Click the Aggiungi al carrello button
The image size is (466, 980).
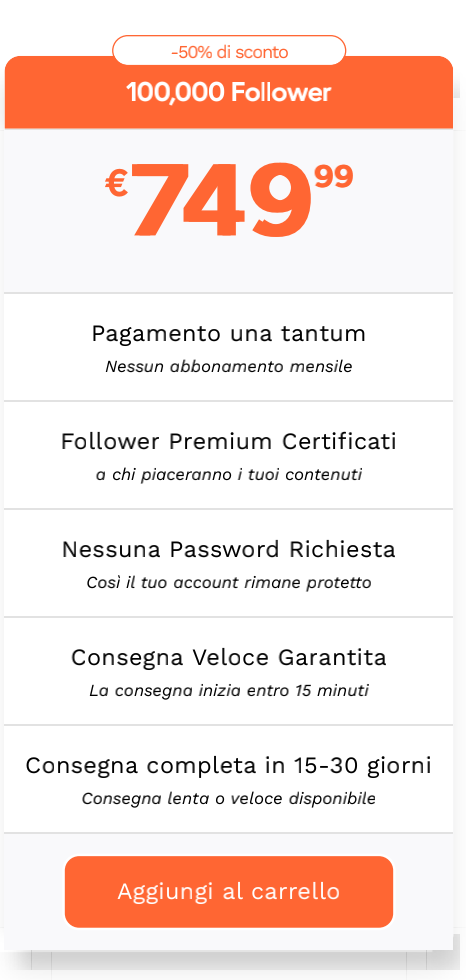(x=229, y=891)
